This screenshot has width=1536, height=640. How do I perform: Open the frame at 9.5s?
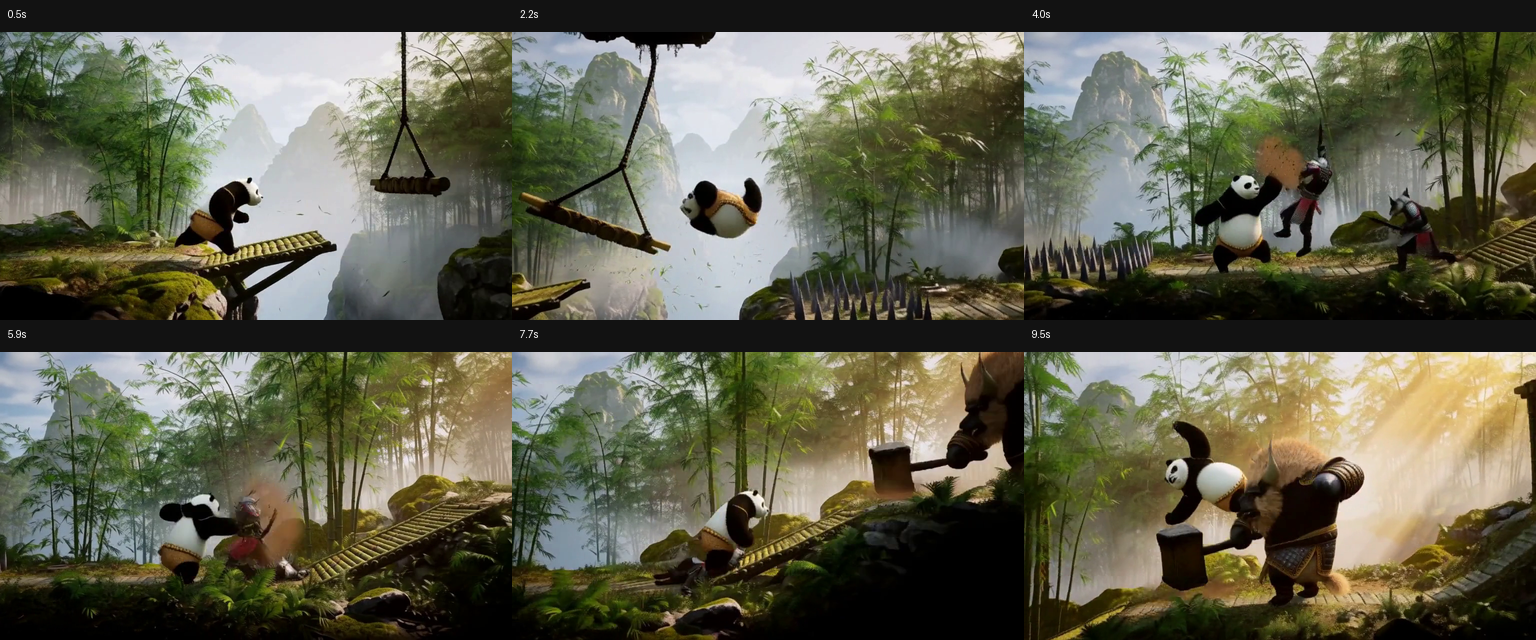[1280, 496]
